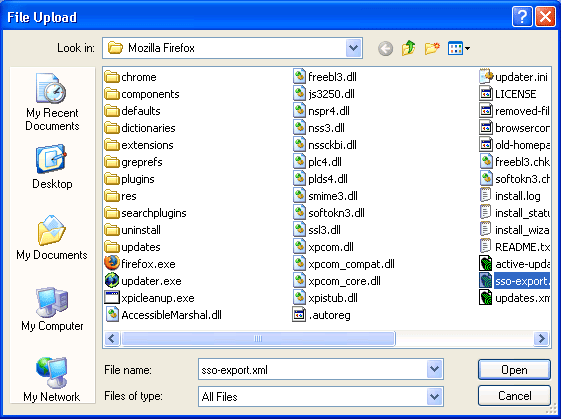This screenshot has height=420, width=561.
Task: Select js3250.dll file
Action: [324, 94]
